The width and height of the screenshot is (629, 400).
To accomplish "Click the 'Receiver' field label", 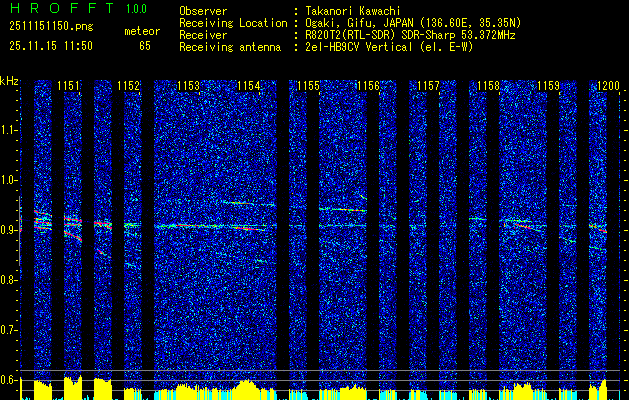I will point(203,35).
